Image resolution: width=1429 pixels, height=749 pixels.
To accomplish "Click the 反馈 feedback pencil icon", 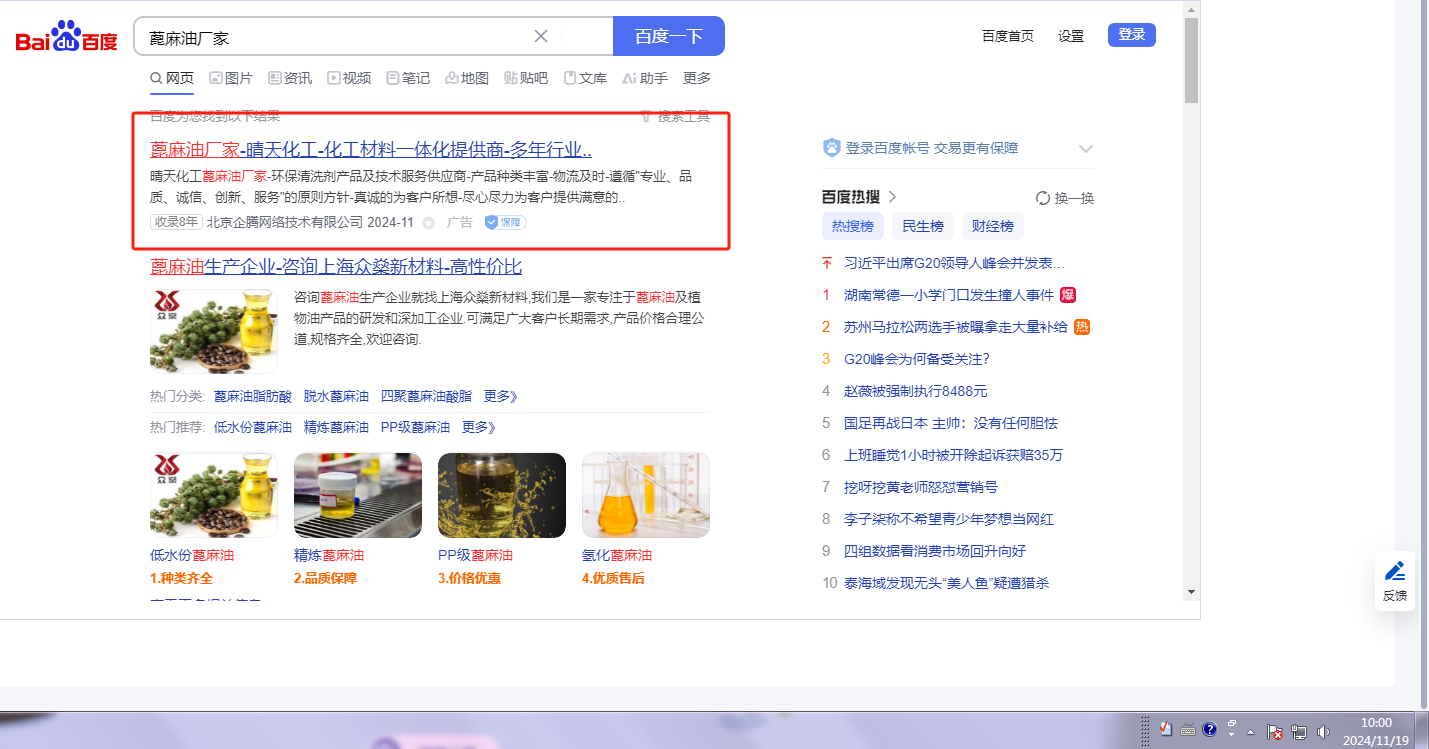I will [1395, 571].
